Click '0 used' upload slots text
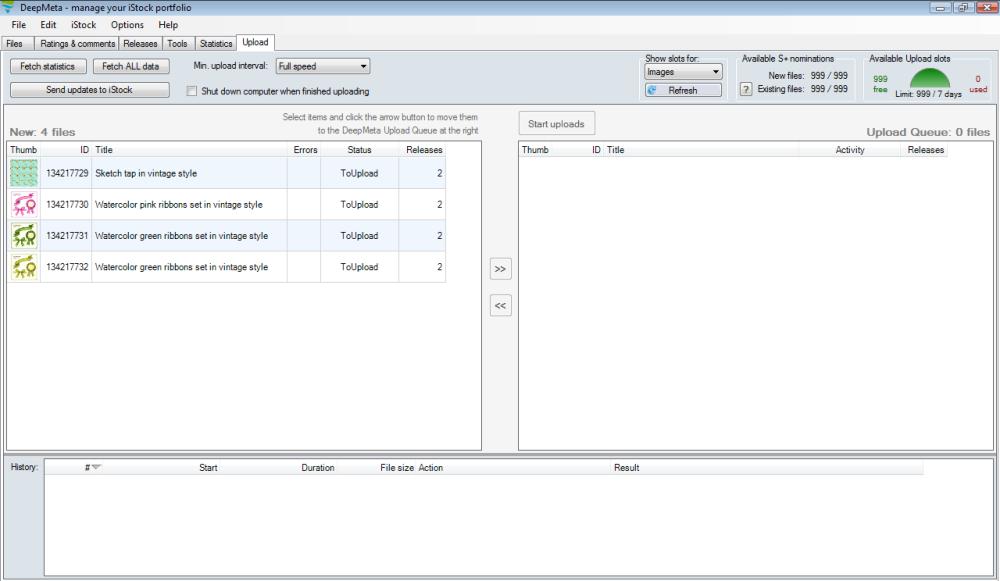The height and width of the screenshot is (581, 1000). 978,84
